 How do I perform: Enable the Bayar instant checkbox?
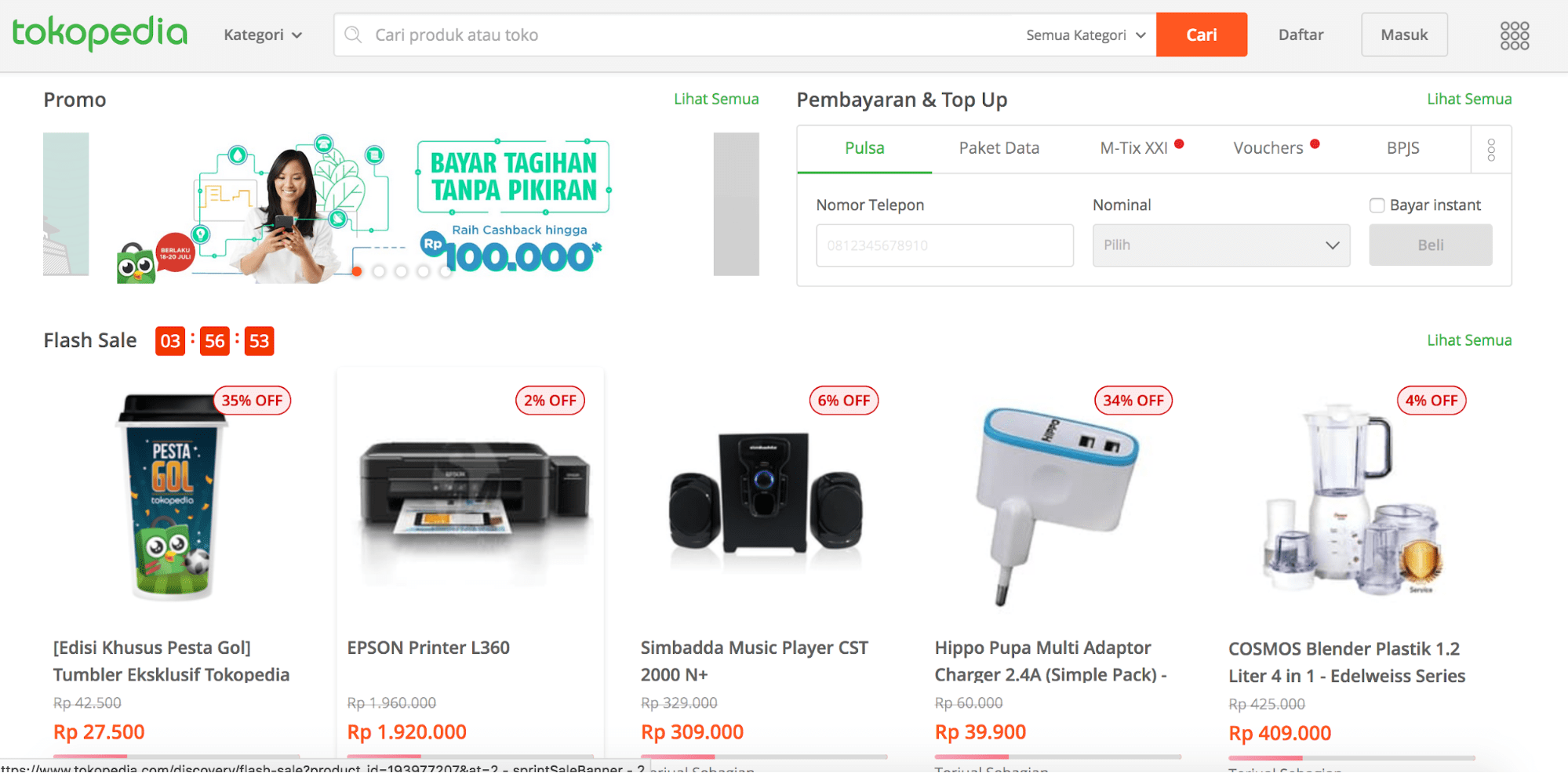(1377, 205)
